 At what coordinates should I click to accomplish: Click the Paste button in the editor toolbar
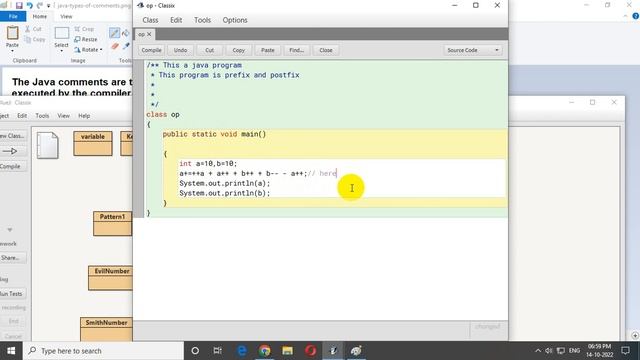[268, 50]
